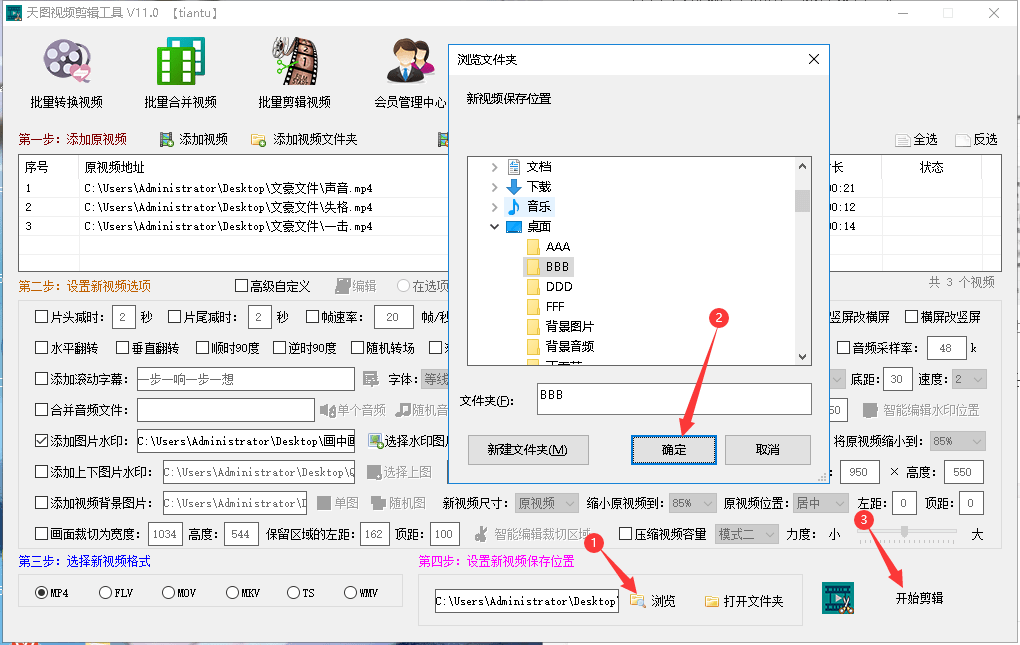Click the 开始剪辑 text button
This screenshot has height=645, width=1020.
[919, 598]
